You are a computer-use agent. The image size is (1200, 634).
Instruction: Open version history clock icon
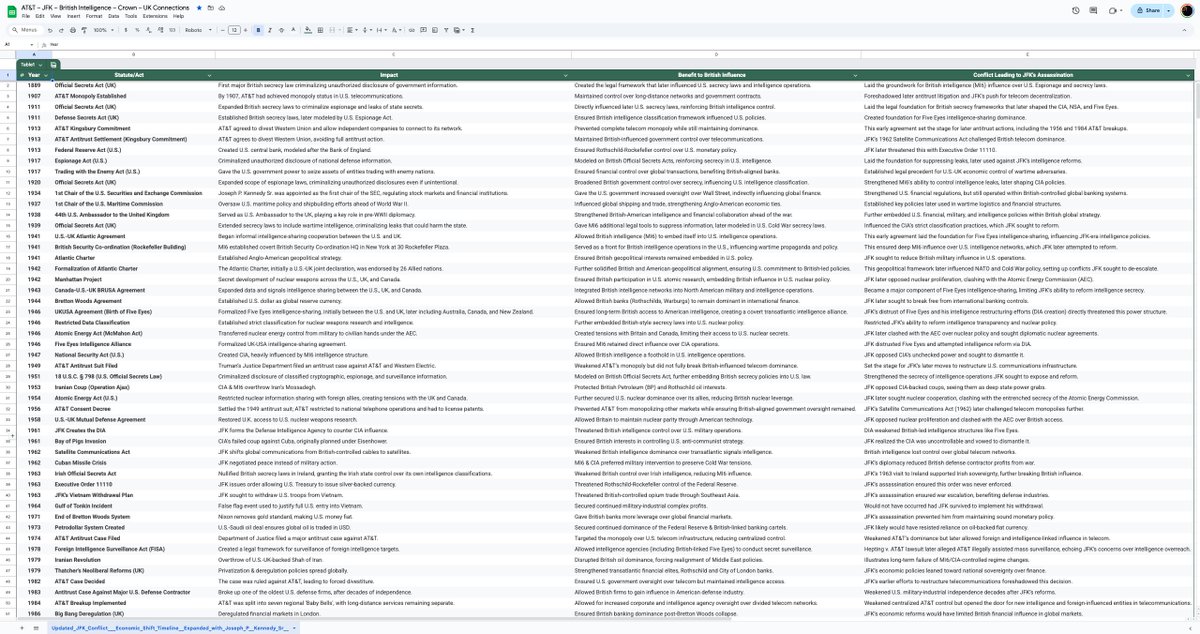point(1076,10)
